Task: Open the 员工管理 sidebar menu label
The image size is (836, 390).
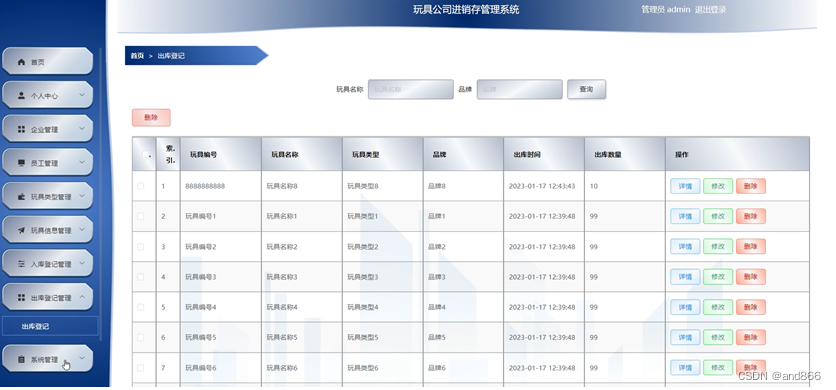Action: point(44,163)
